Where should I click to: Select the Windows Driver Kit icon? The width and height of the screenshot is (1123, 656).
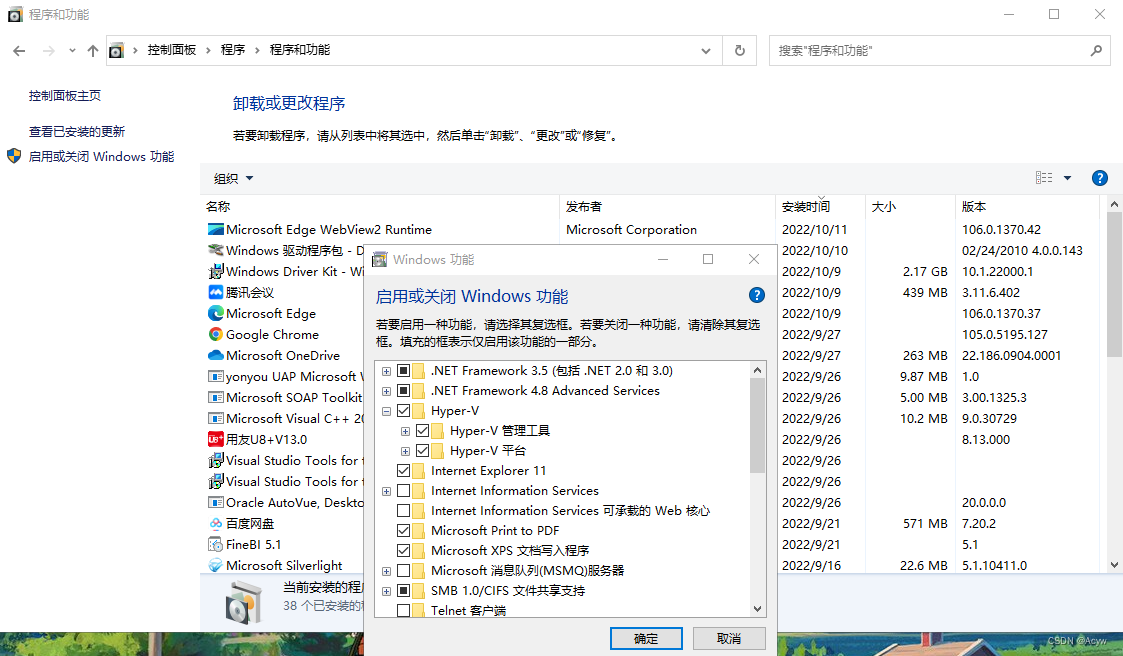216,271
